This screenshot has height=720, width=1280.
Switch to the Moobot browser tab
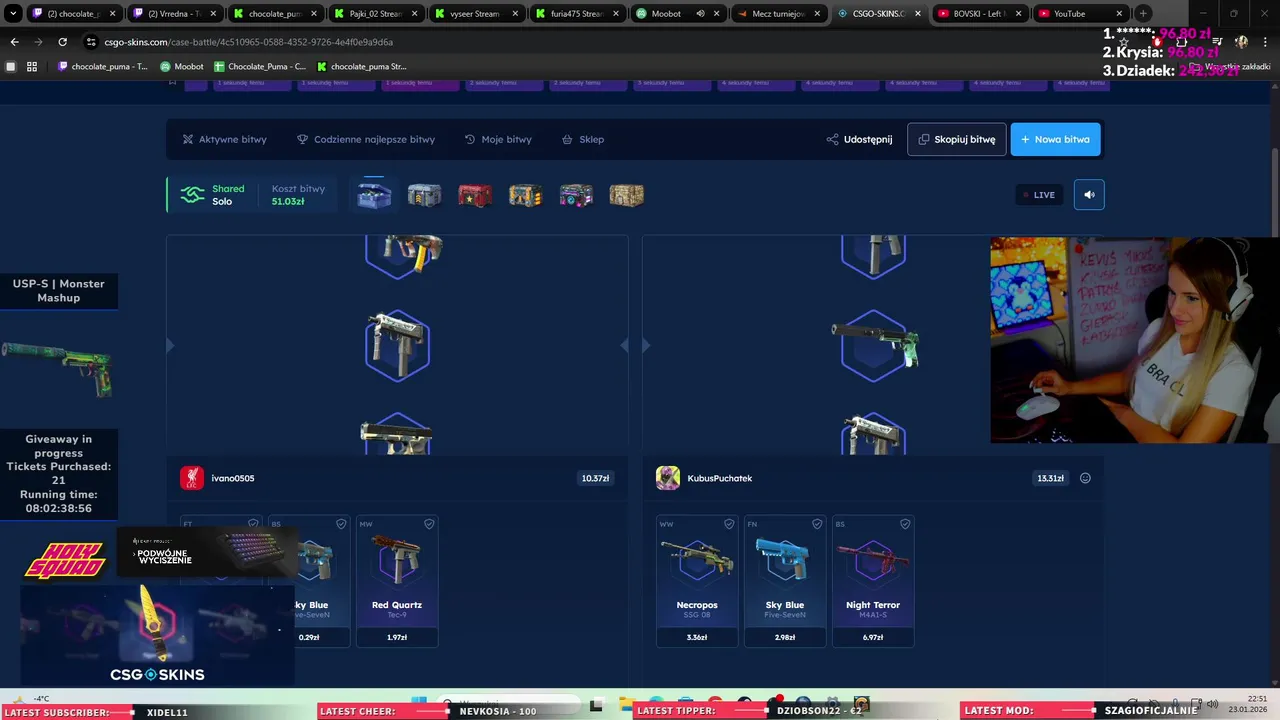coord(678,14)
